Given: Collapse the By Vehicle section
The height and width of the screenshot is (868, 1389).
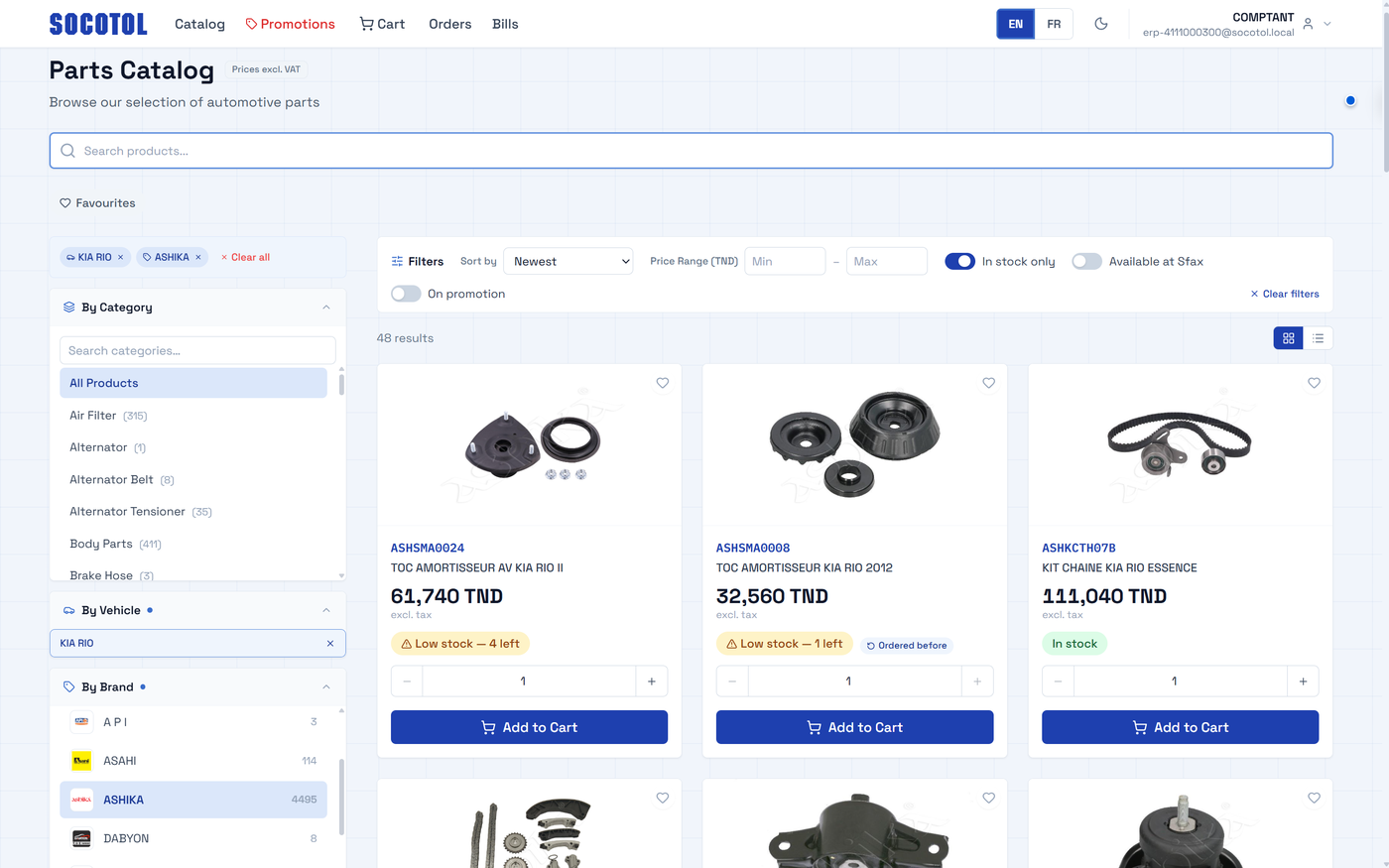Looking at the screenshot, I should [x=326, y=610].
